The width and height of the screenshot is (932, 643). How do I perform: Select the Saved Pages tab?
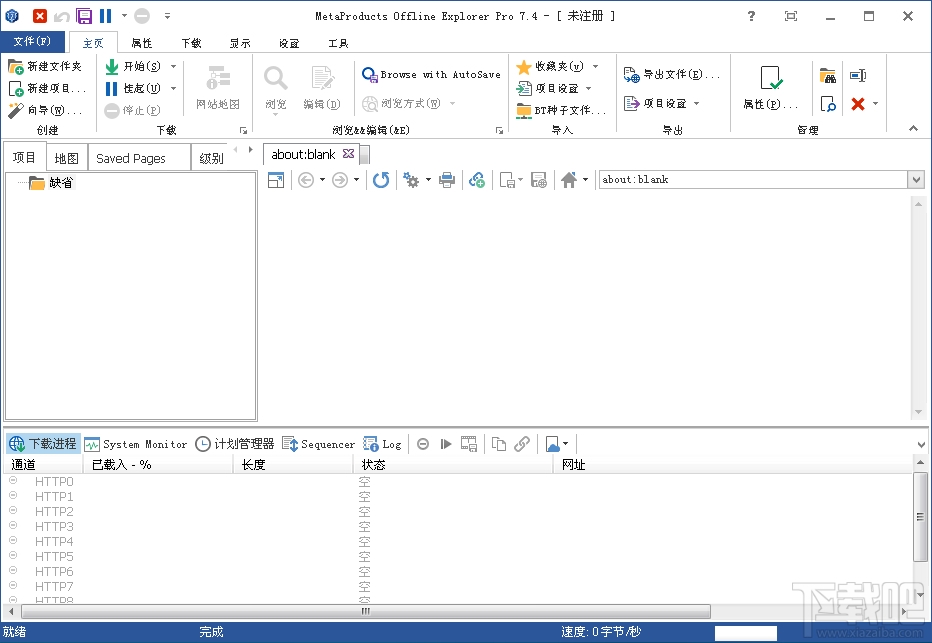point(139,158)
